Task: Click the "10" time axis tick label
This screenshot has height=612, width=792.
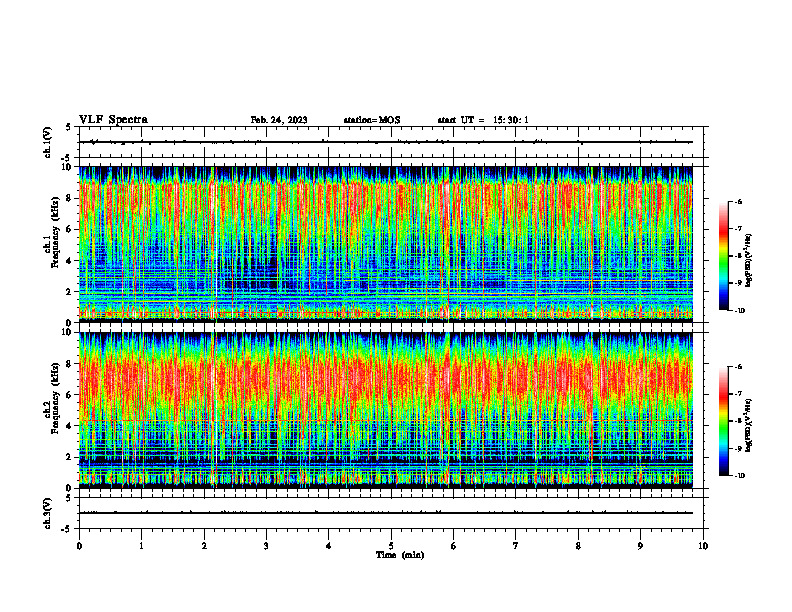Action: (703, 546)
